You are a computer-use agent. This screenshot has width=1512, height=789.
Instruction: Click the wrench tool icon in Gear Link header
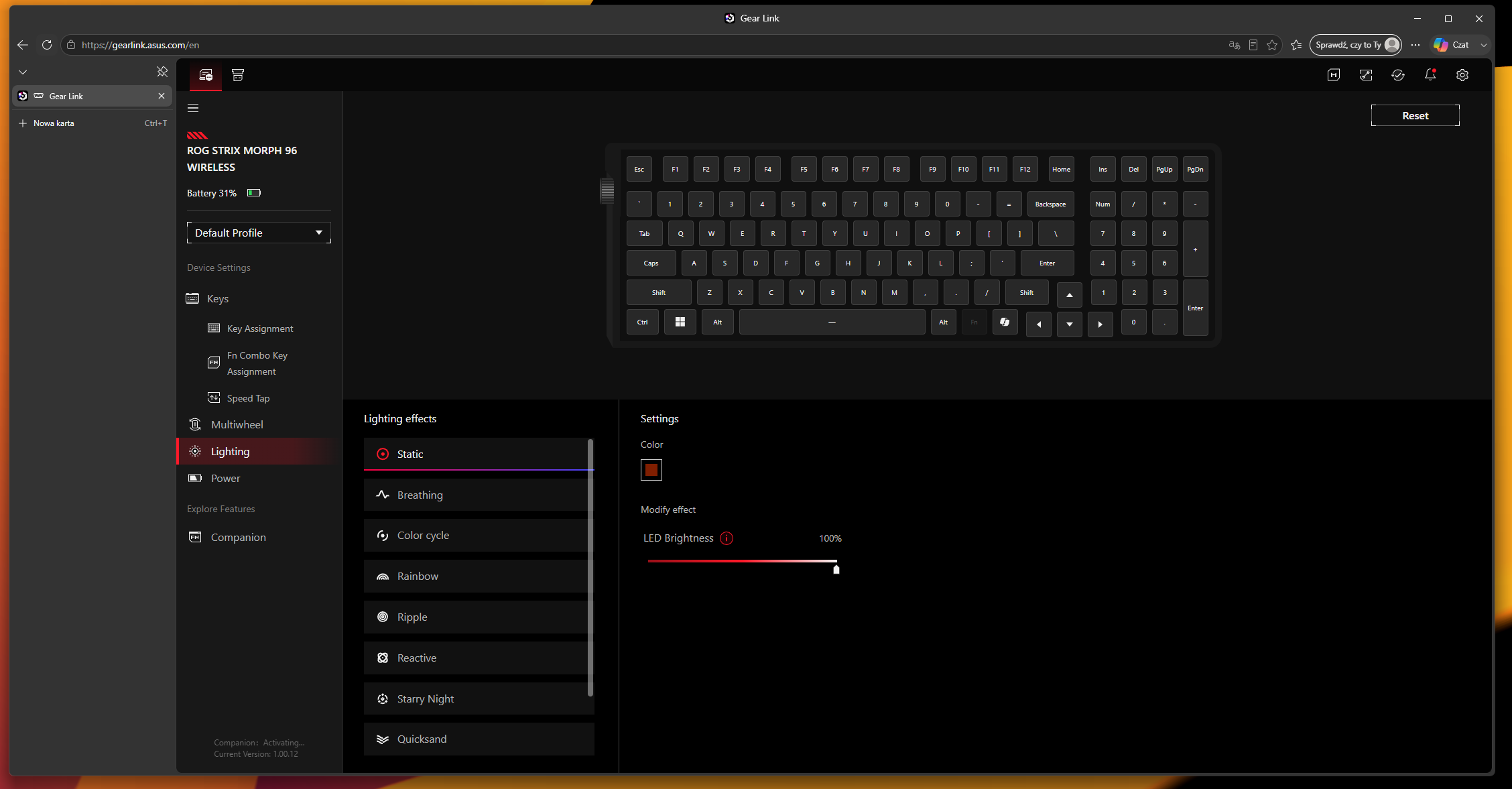click(x=1366, y=75)
